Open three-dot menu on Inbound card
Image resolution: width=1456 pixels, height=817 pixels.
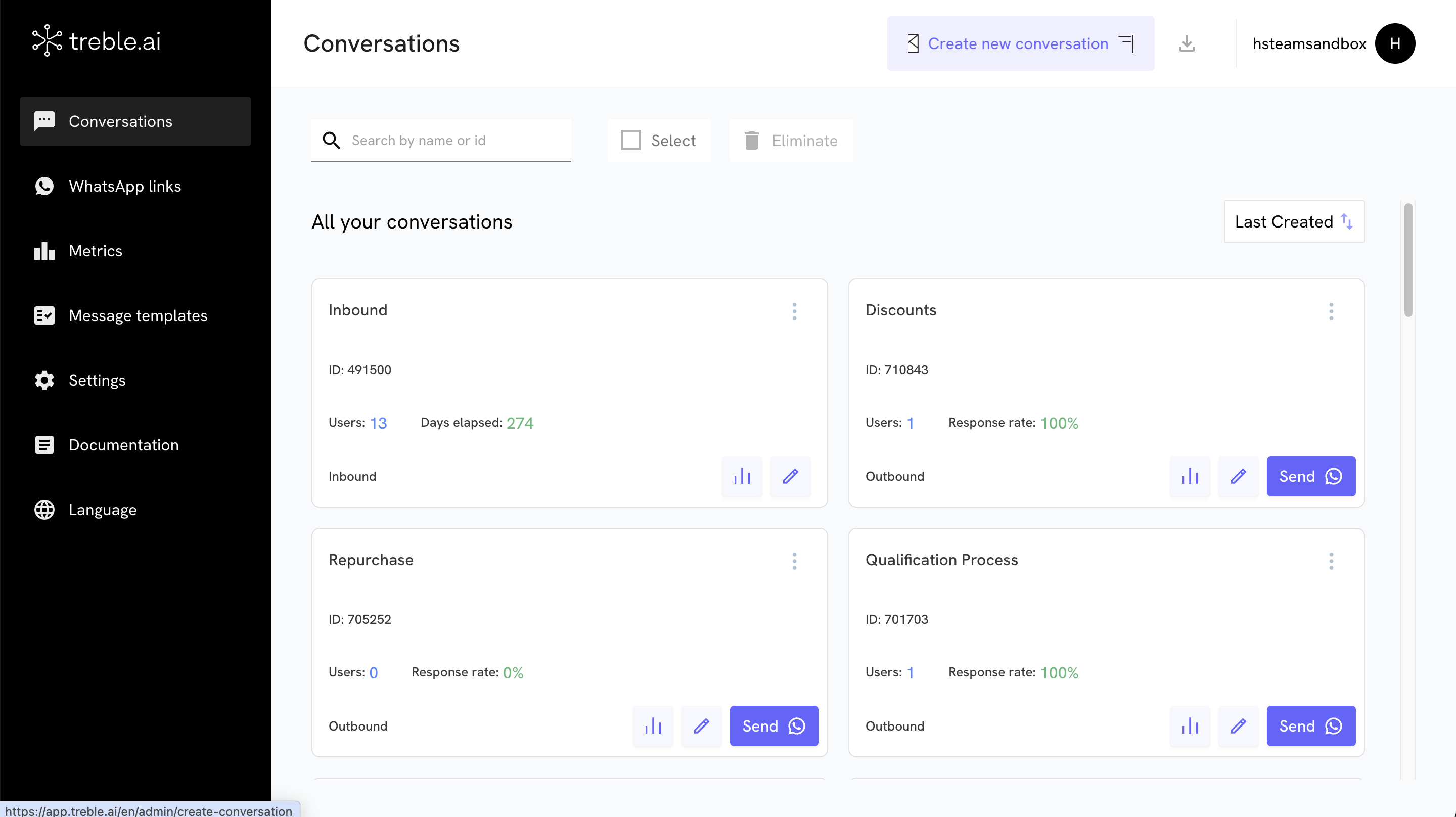(794, 311)
